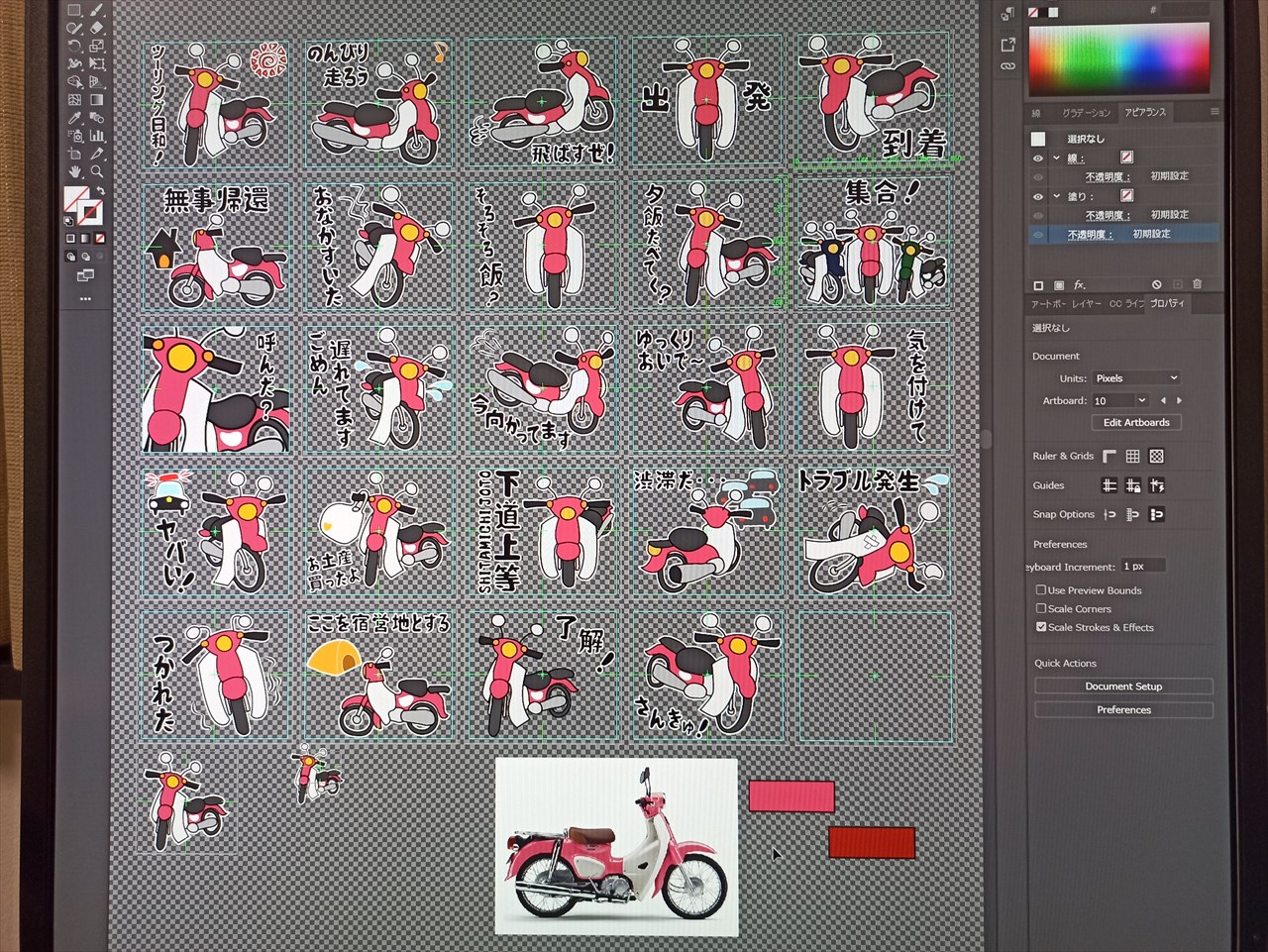Screen dimensions: 1268x952
Task: Select the Eraser tool
Action: (x=97, y=29)
